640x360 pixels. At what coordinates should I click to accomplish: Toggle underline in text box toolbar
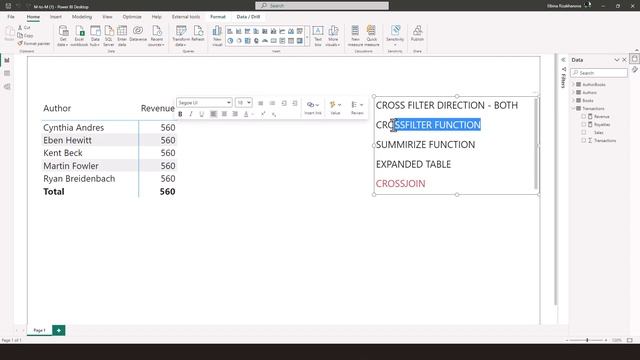point(202,114)
